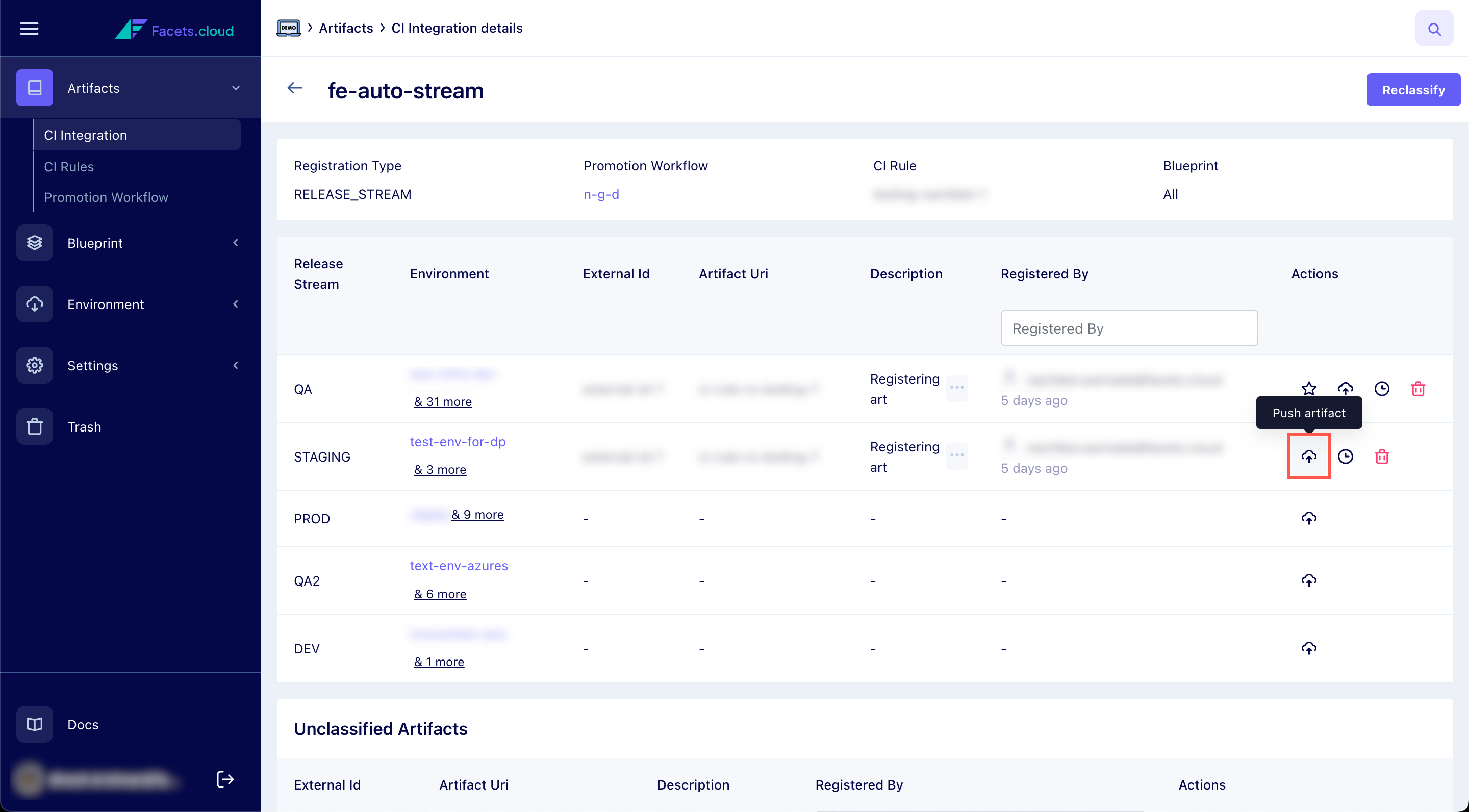Toggle the hamburger sidebar menu
Image resolution: width=1469 pixels, height=812 pixels.
(29, 29)
